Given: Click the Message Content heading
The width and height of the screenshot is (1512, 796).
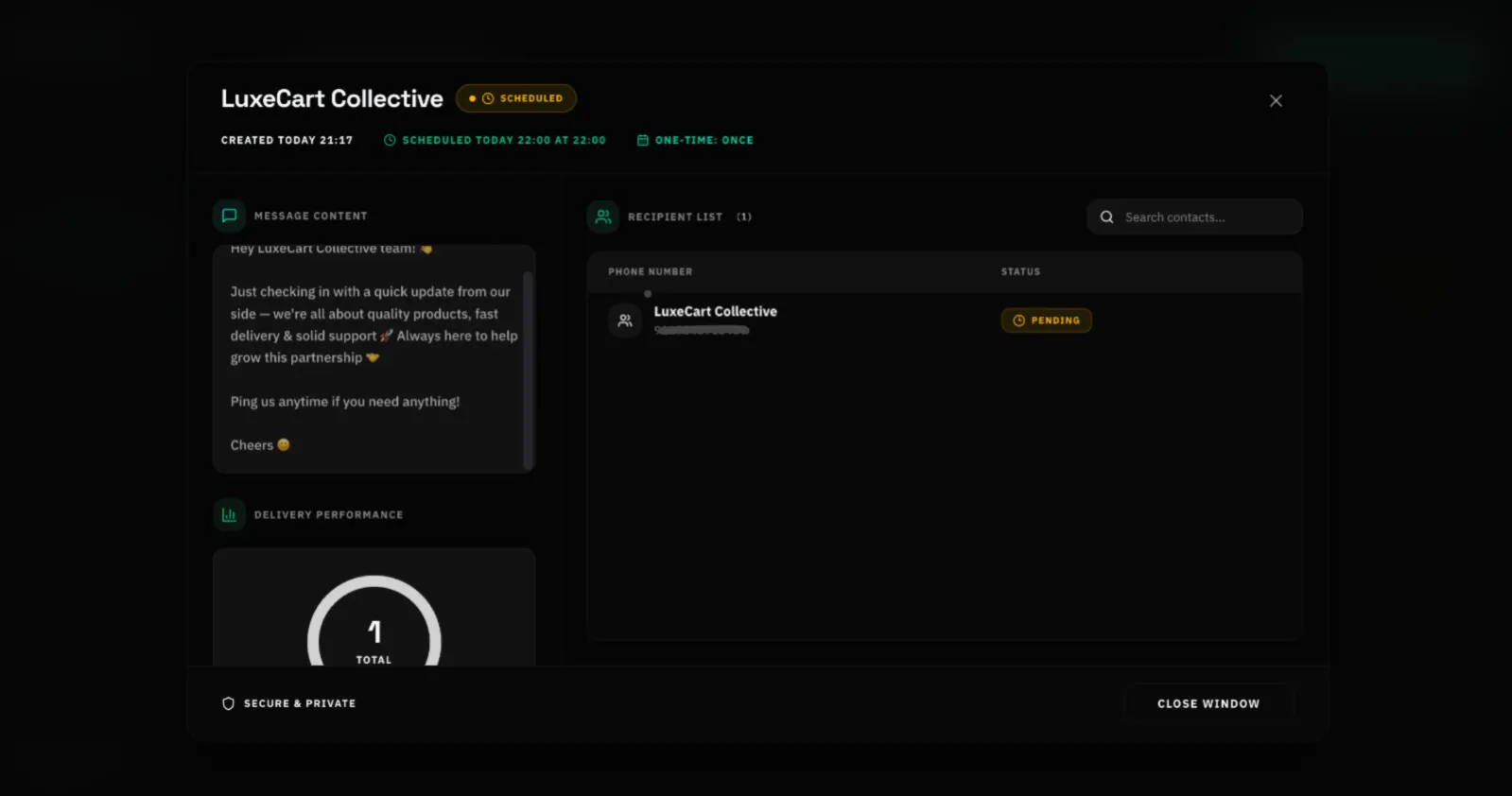Looking at the screenshot, I should point(311,216).
